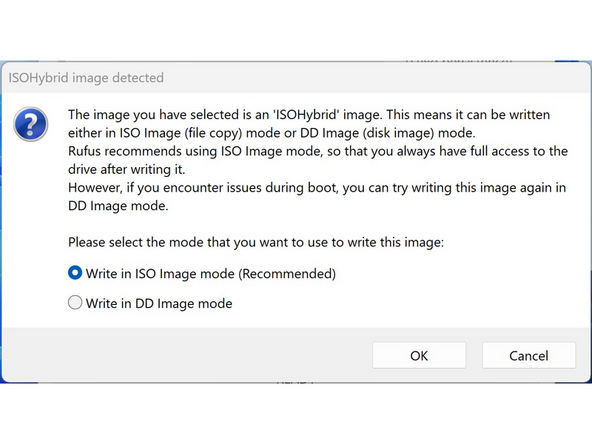Click the 'Rufus recommends using ISO Image mode' sentence

point(318,160)
